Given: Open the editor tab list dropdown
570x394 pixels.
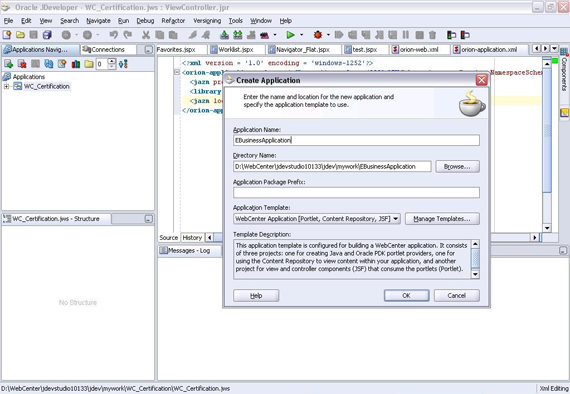Looking at the screenshot, I should click(x=554, y=49).
